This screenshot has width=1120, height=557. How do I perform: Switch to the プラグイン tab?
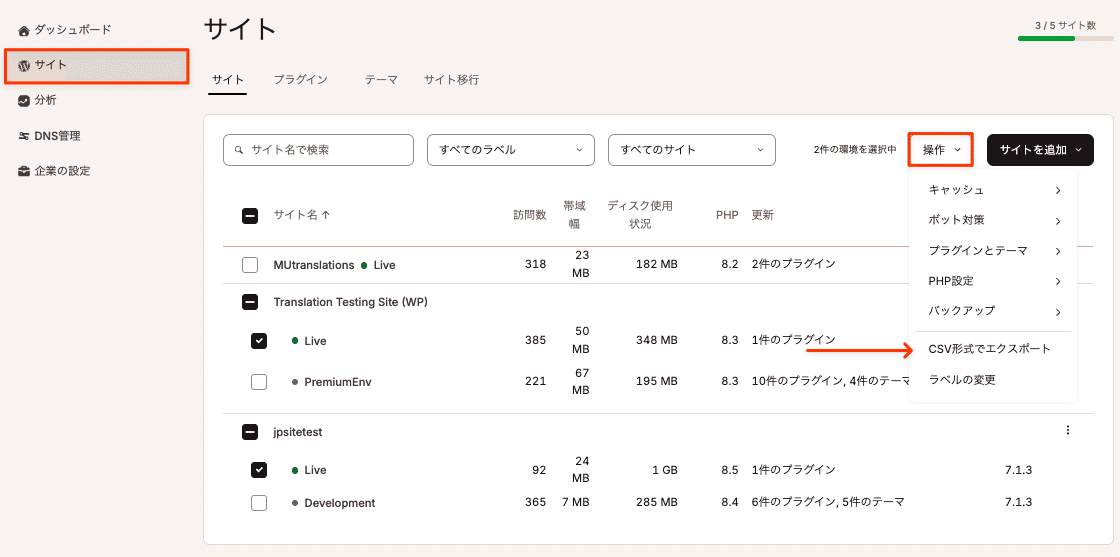pyautogui.click(x=301, y=80)
